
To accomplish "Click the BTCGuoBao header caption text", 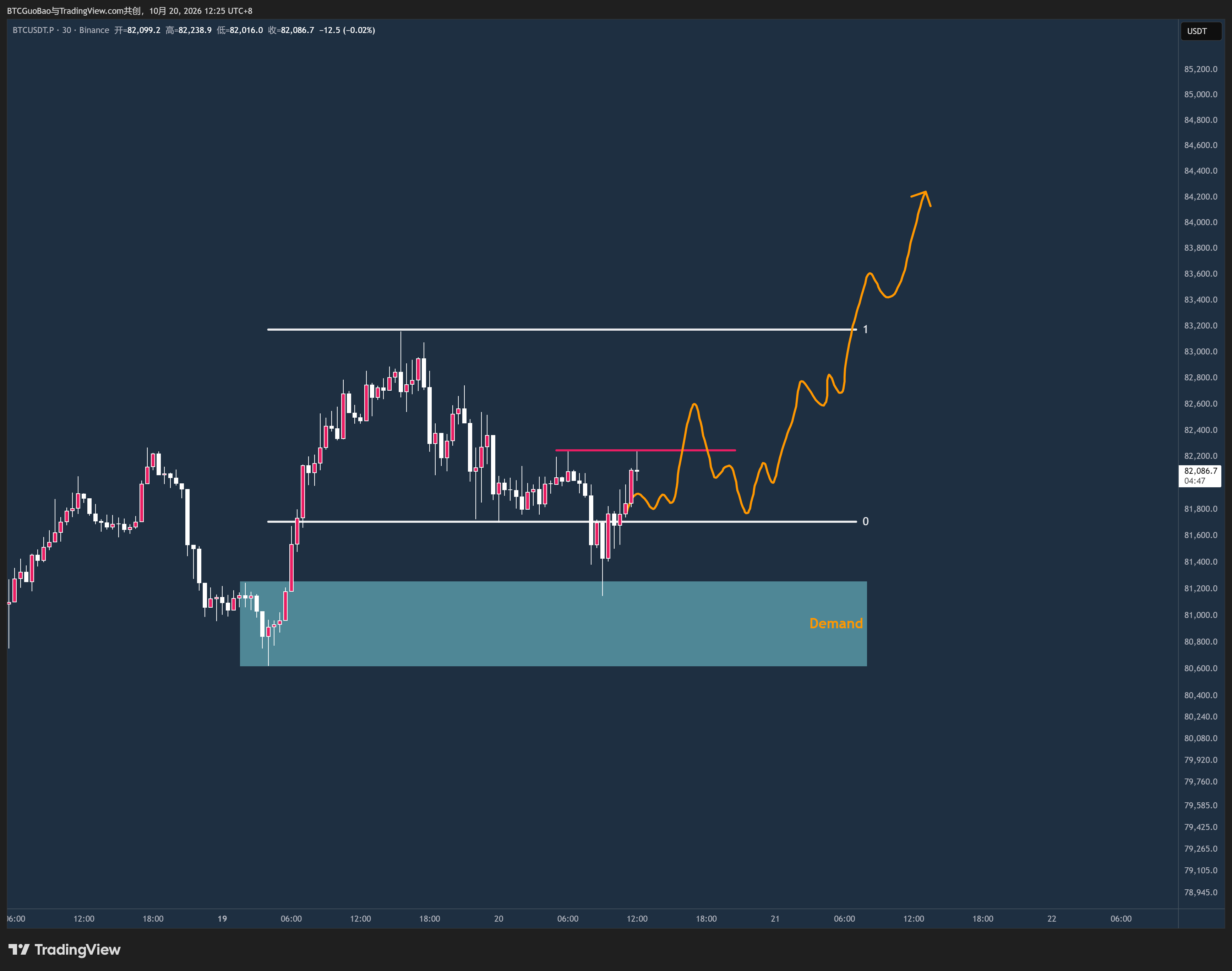I will 130,11.
